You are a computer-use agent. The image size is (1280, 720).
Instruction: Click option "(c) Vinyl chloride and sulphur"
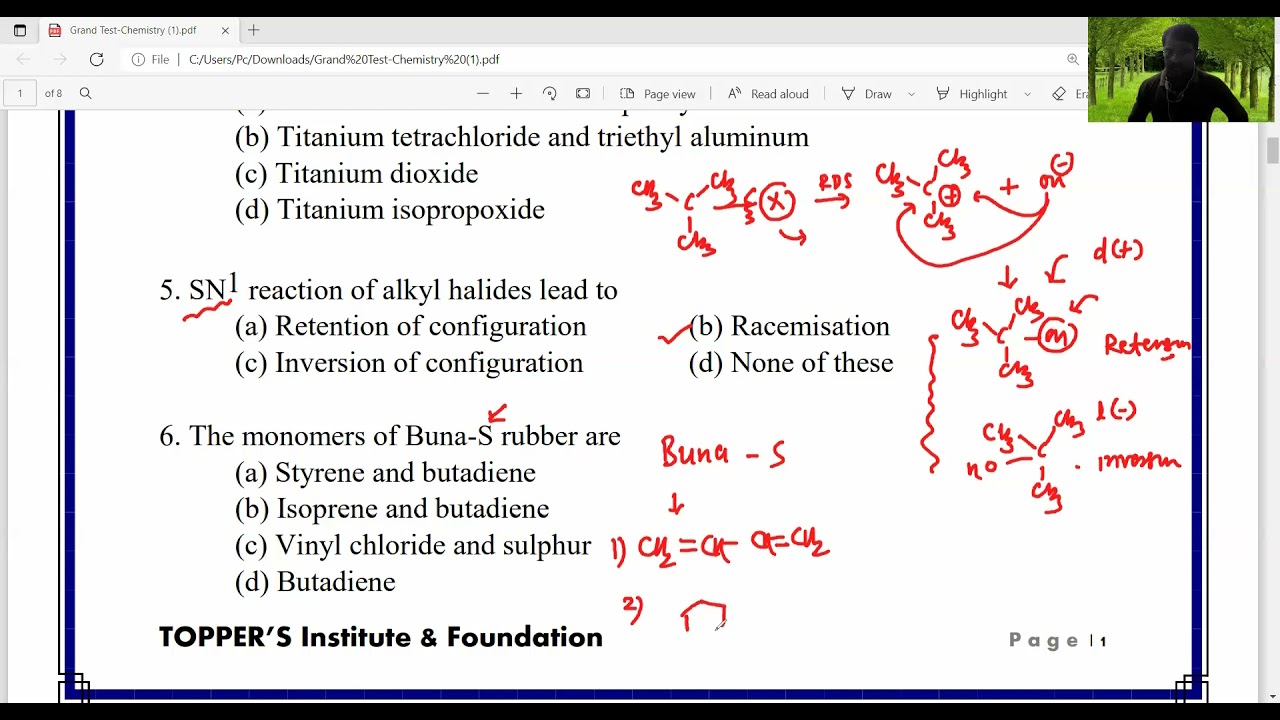coord(413,545)
